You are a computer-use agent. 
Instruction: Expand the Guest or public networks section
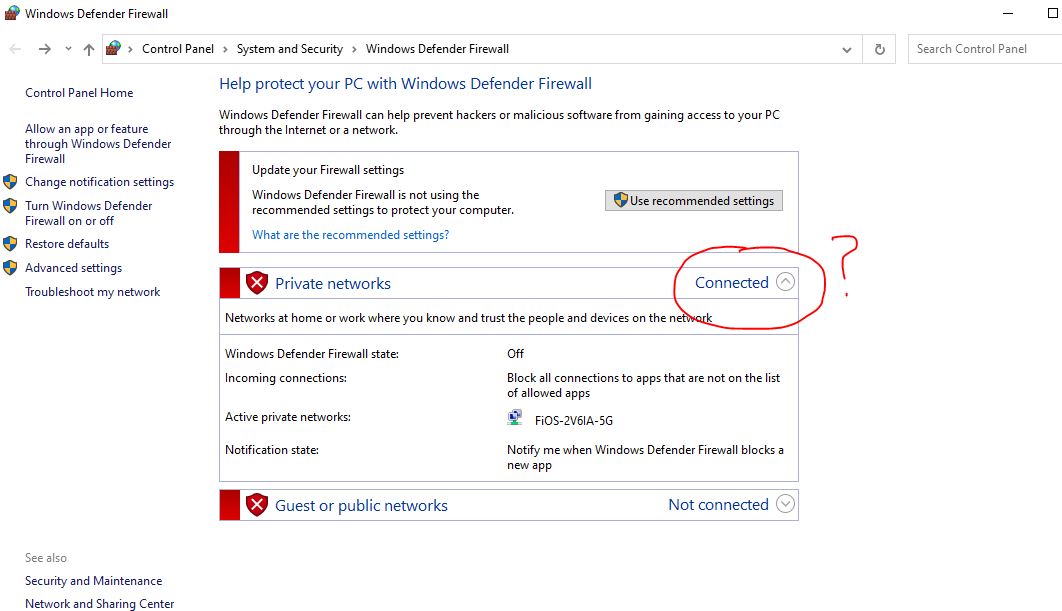pyautogui.click(x=785, y=504)
